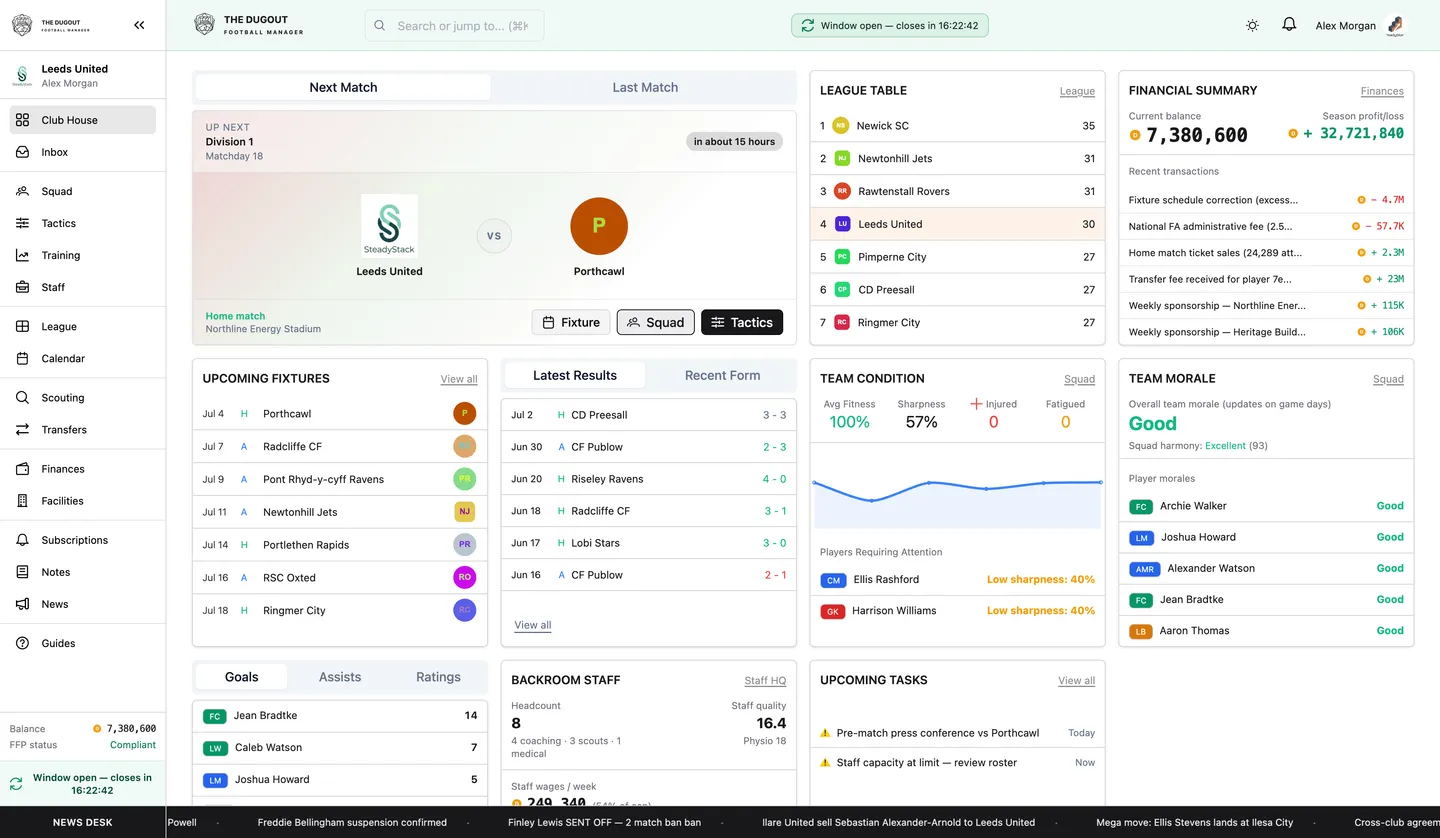Image resolution: width=1440 pixels, height=838 pixels.
Task: Open Guides help in the sidebar
Action: 83,643
